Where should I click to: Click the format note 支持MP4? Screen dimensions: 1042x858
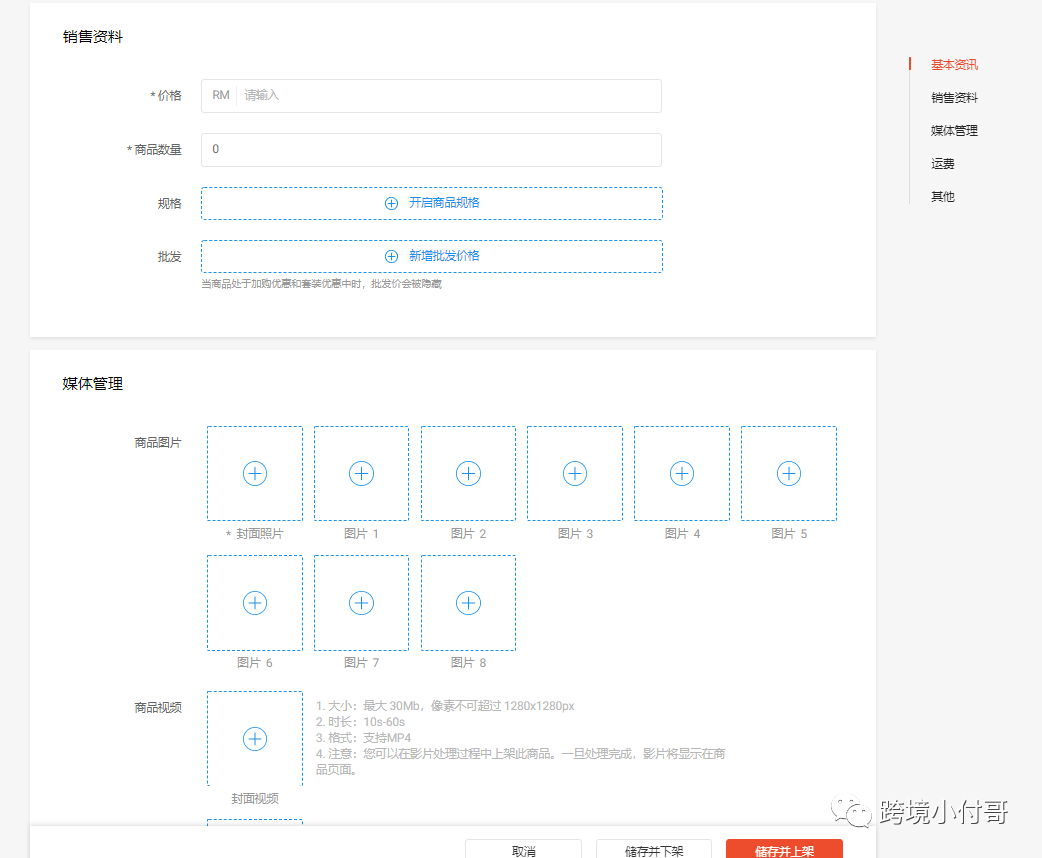coord(387,738)
